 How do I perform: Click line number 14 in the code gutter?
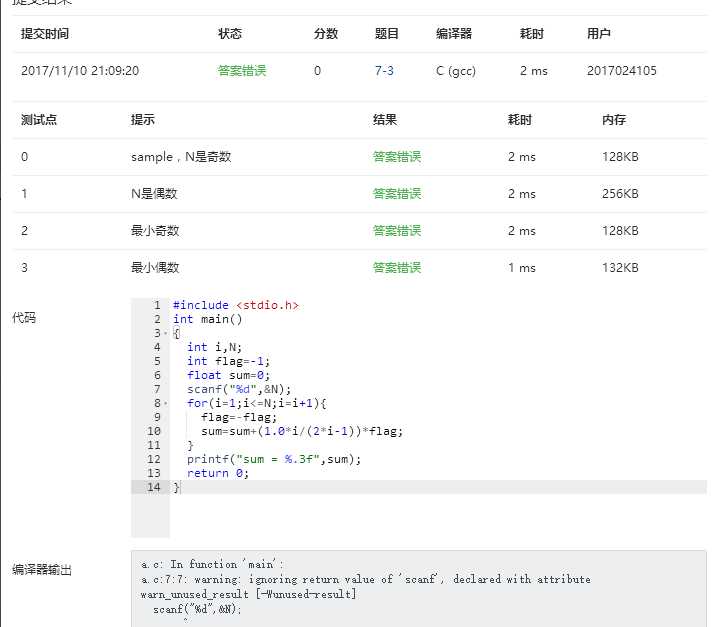(153, 487)
